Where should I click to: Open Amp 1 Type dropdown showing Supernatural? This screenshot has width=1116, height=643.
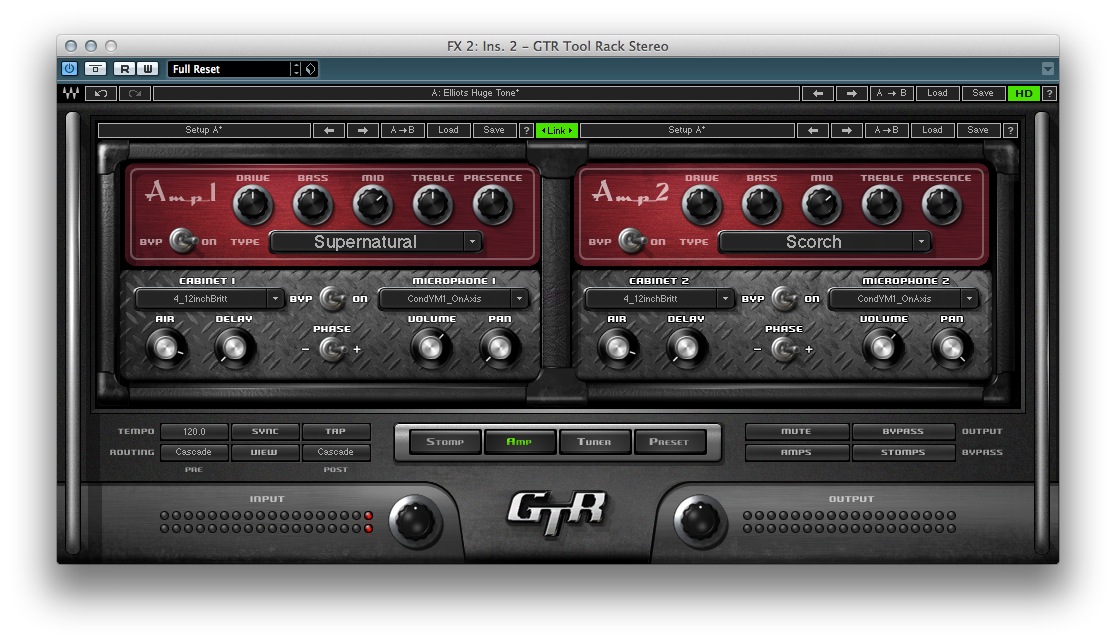click(376, 242)
